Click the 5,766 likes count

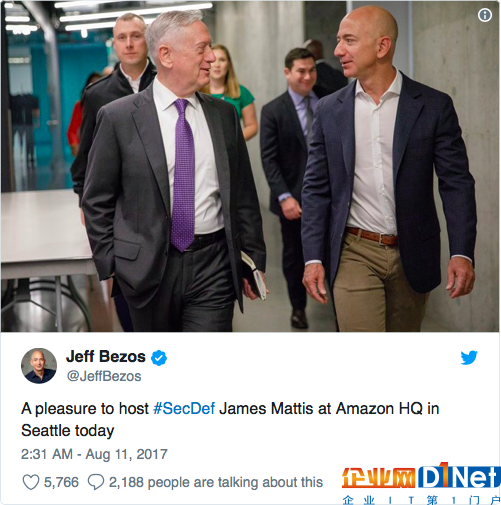61,482
